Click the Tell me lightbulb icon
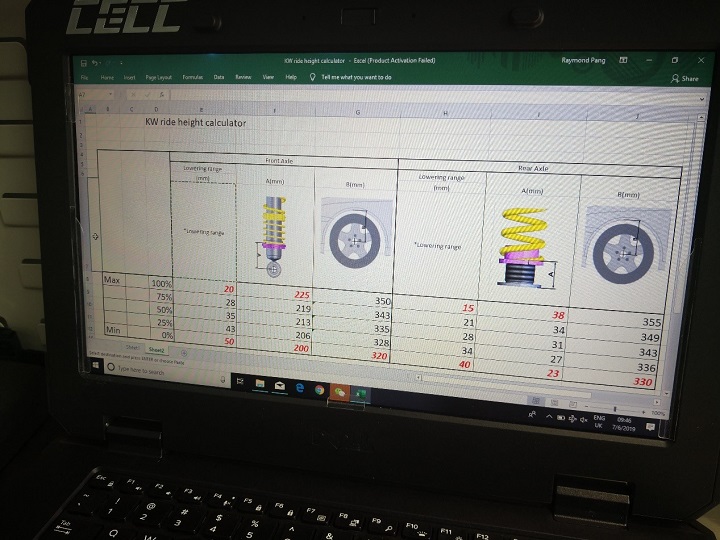The width and height of the screenshot is (720, 540). (312, 77)
